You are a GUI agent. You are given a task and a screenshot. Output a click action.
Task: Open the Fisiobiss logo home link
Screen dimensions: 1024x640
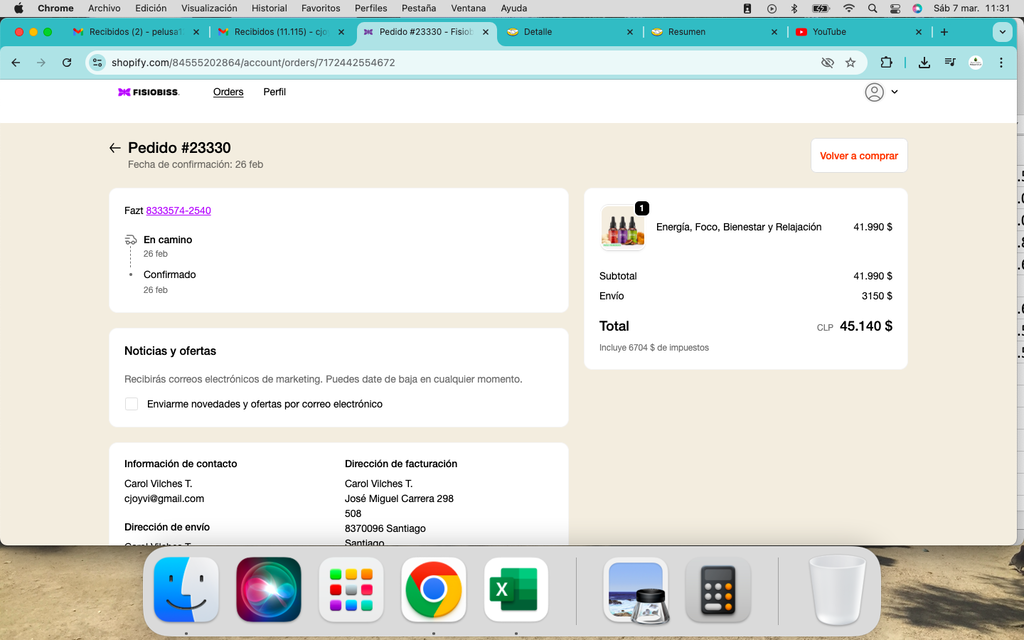(x=148, y=92)
